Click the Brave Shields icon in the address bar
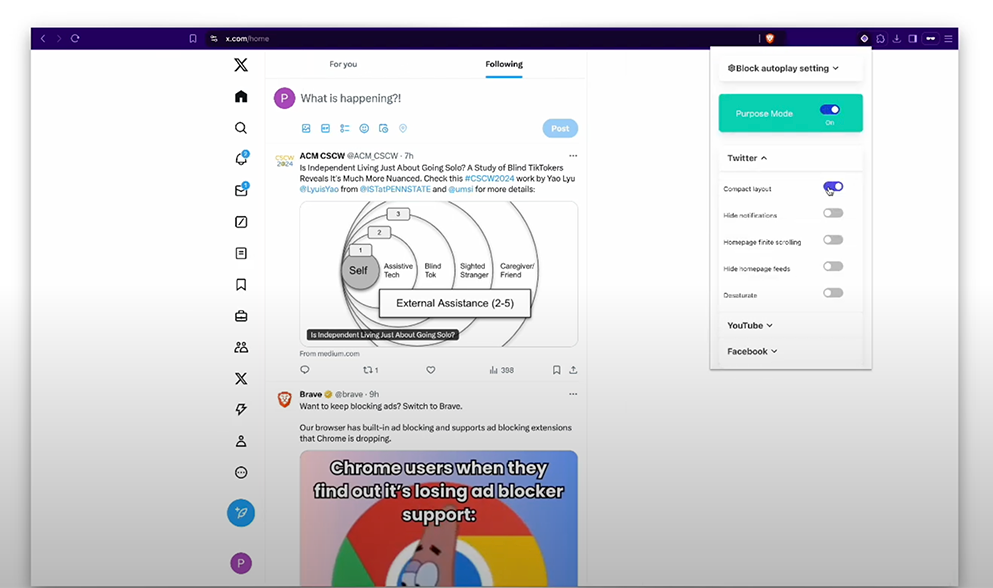 (770, 38)
